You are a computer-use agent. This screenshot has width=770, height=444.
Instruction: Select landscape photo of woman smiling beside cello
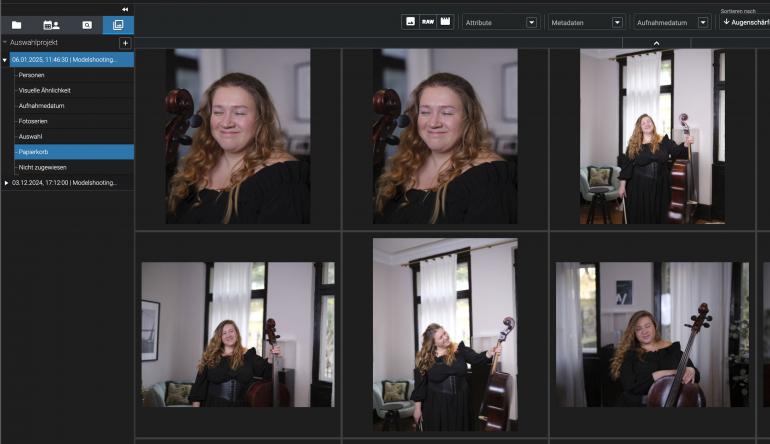click(238, 334)
